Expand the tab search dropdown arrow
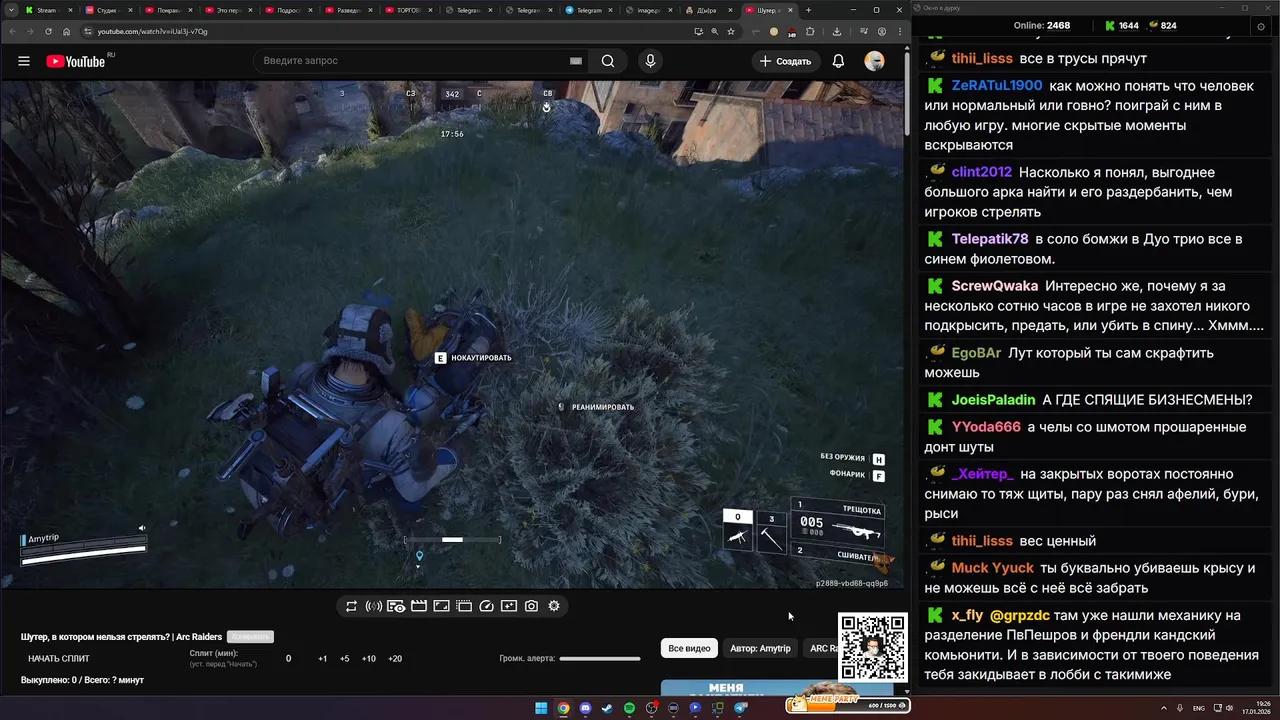The height and width of the screenshot is (720, 1280). [x=9, y=10]
